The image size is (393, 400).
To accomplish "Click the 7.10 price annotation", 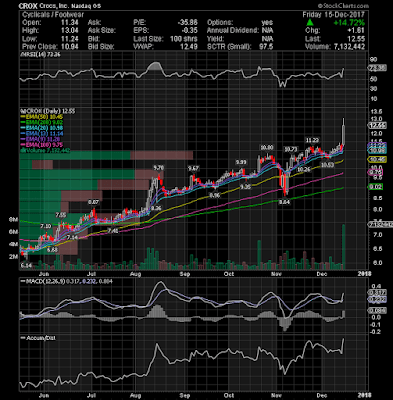I will coord(46,226).
